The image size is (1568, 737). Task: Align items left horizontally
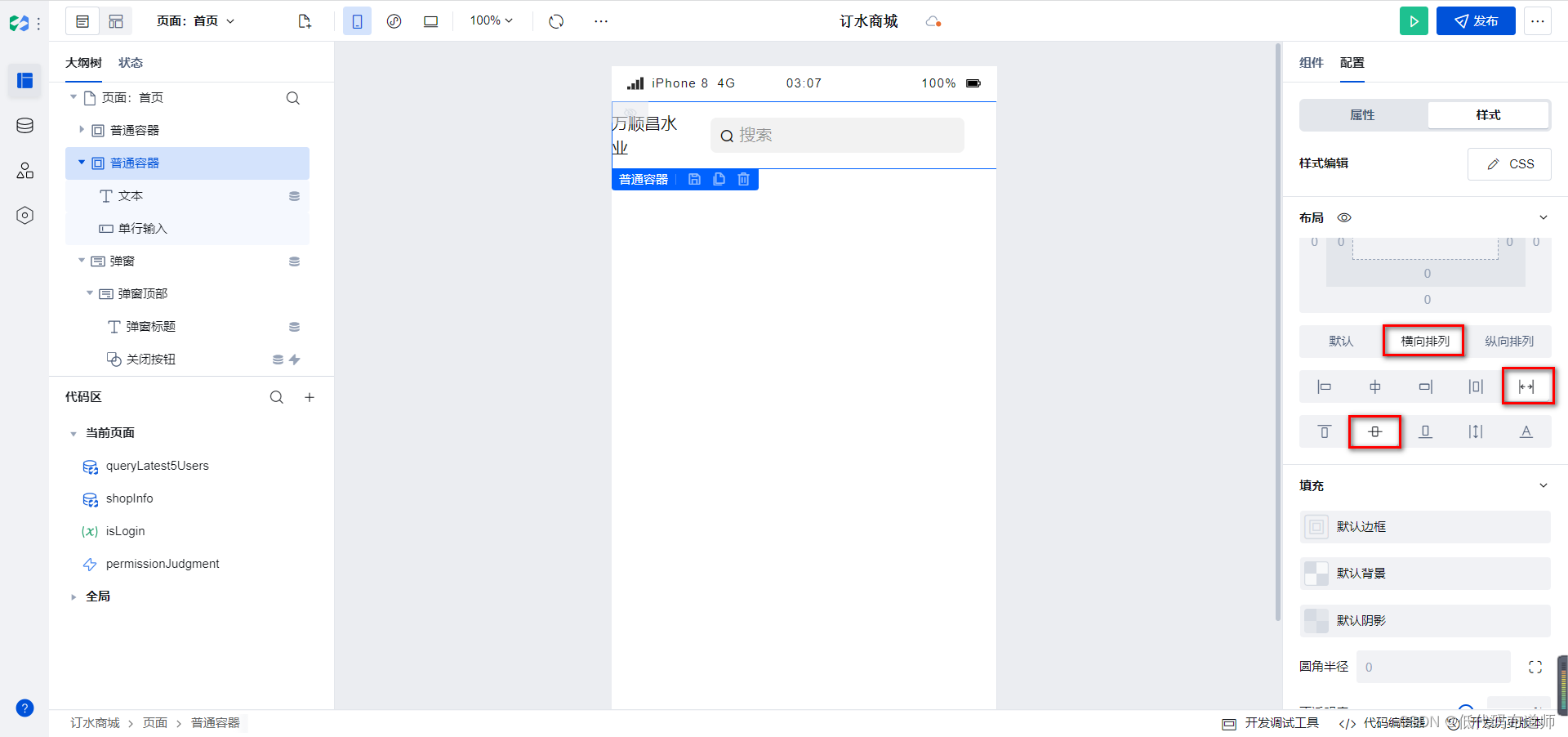click(x=1325, y=386)
